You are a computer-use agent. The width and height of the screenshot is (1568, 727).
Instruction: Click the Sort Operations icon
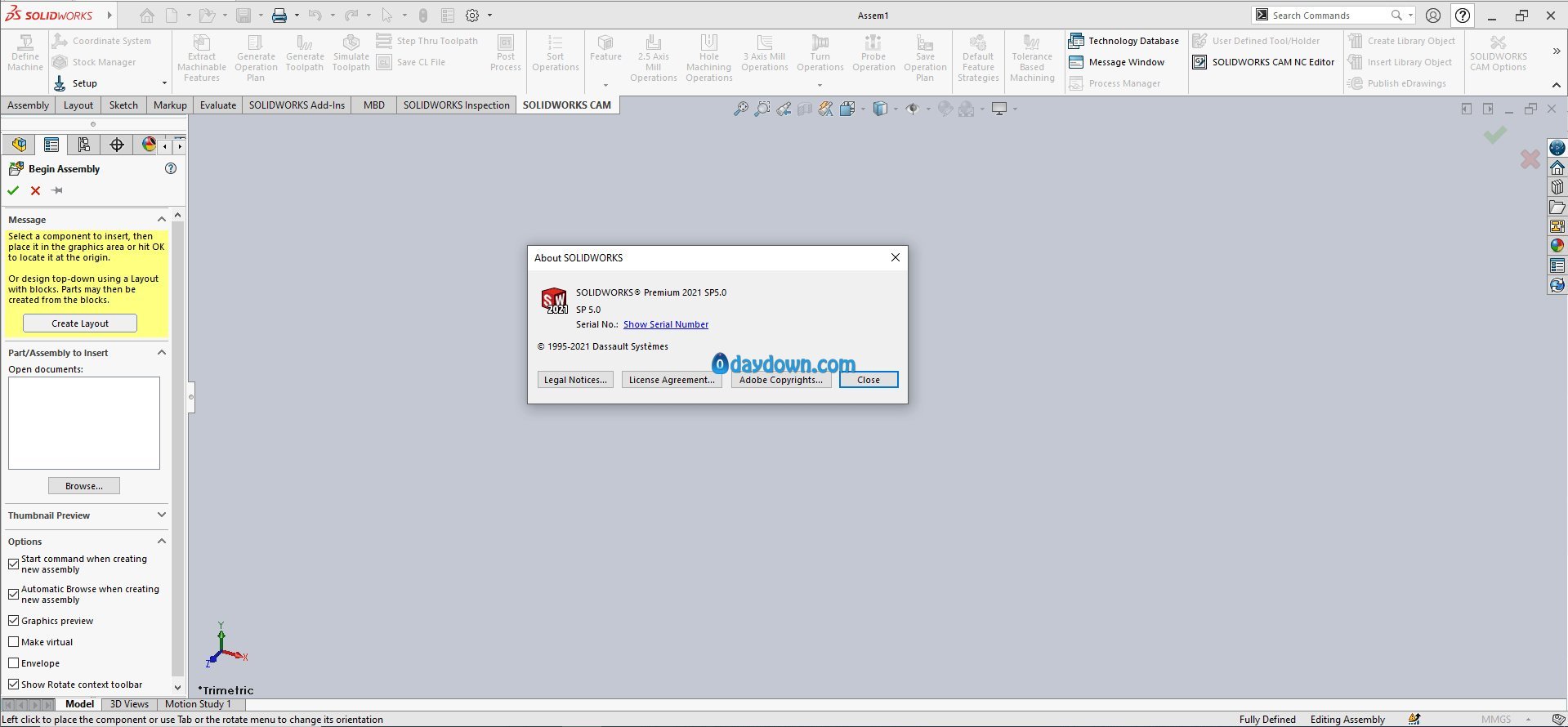coord(556,53)
